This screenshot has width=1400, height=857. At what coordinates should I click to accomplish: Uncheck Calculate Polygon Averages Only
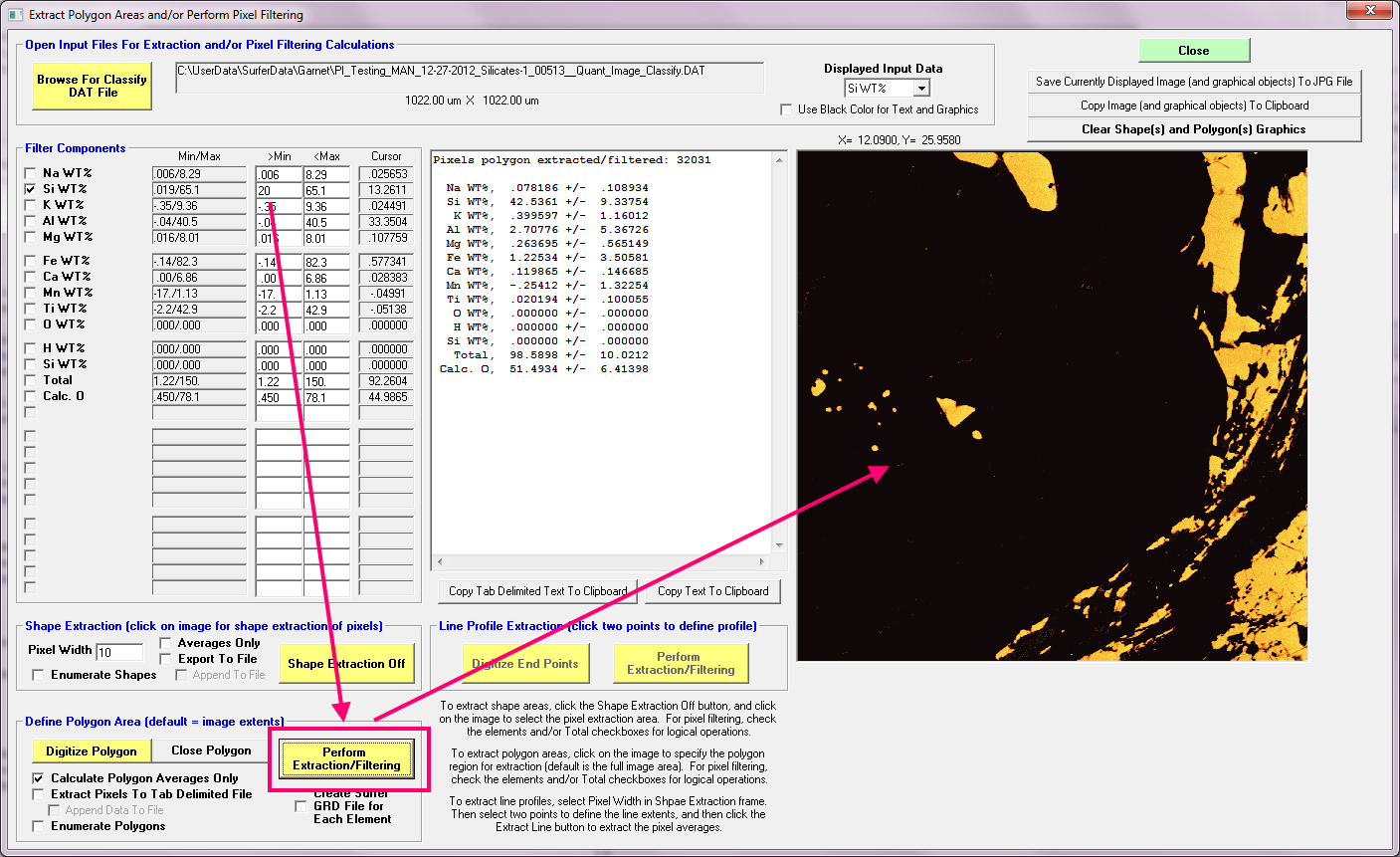coord(38,778)
